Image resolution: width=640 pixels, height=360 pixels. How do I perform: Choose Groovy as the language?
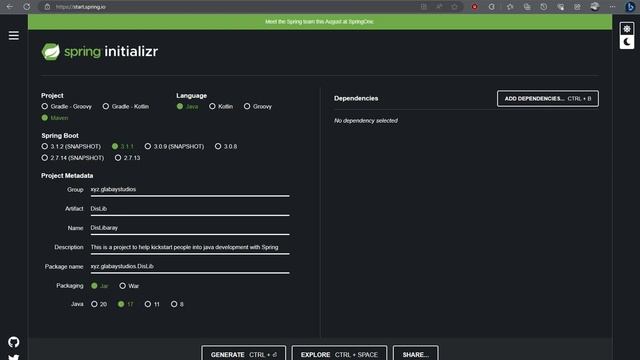click(x=258, y=107)
